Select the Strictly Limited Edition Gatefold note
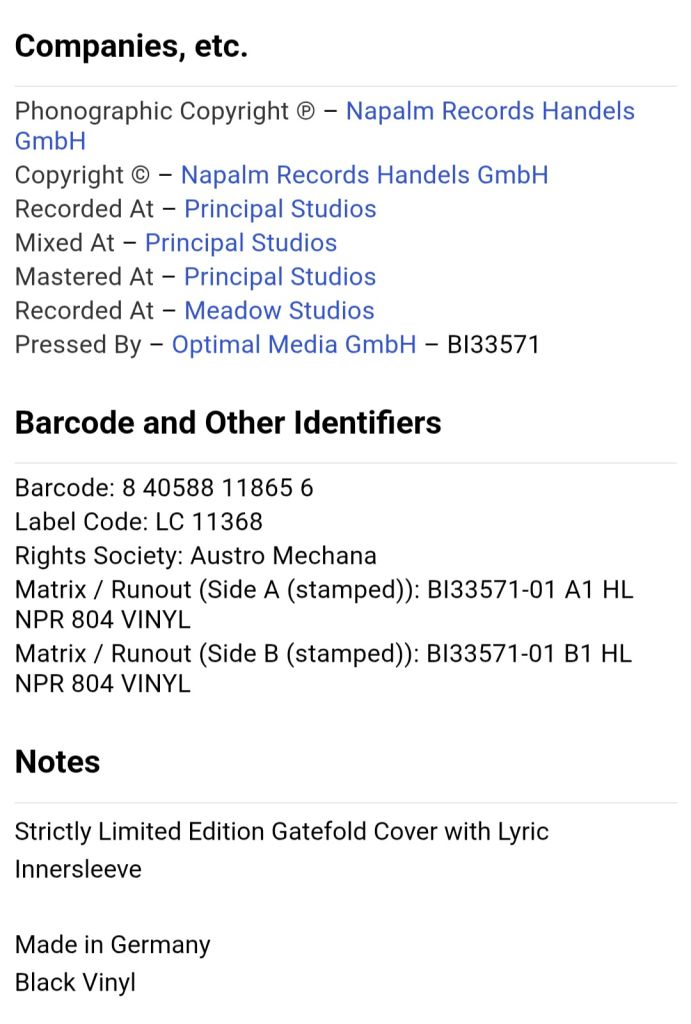 pos(281,850)
